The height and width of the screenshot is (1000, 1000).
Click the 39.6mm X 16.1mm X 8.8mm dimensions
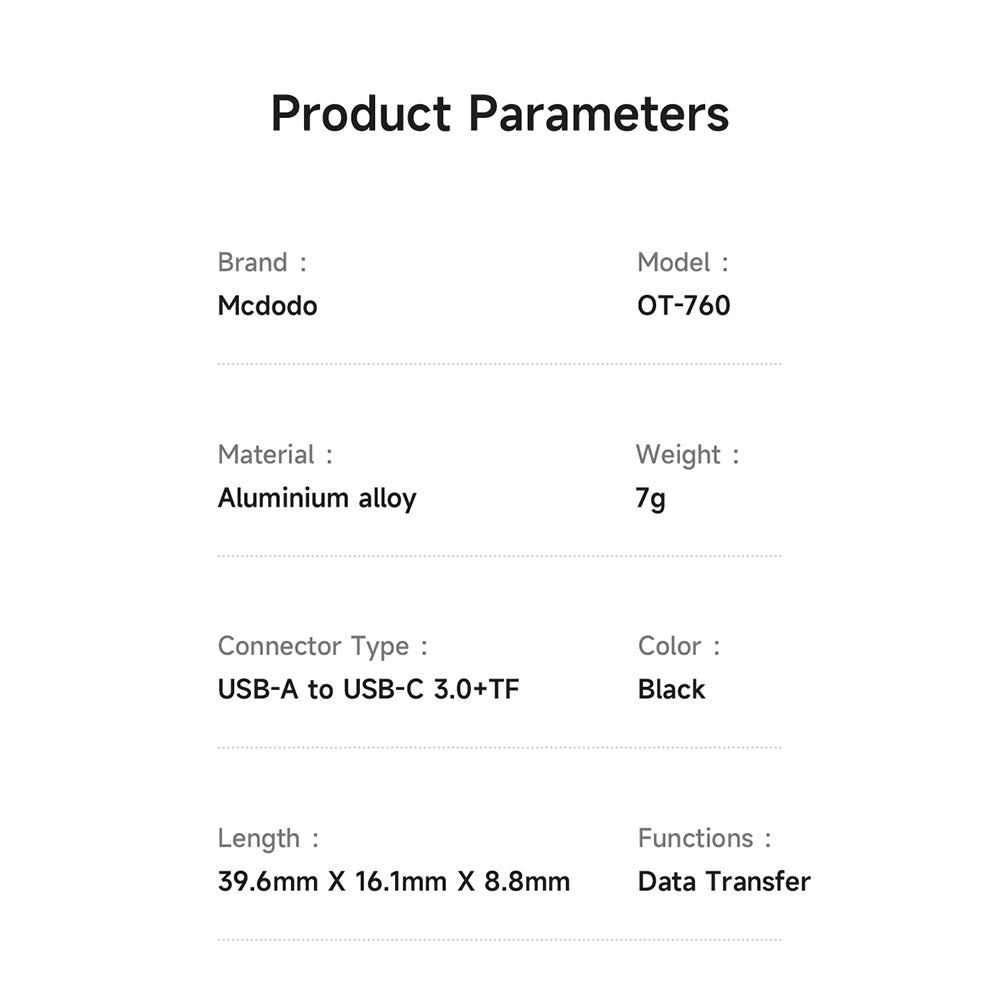point(393,881)
